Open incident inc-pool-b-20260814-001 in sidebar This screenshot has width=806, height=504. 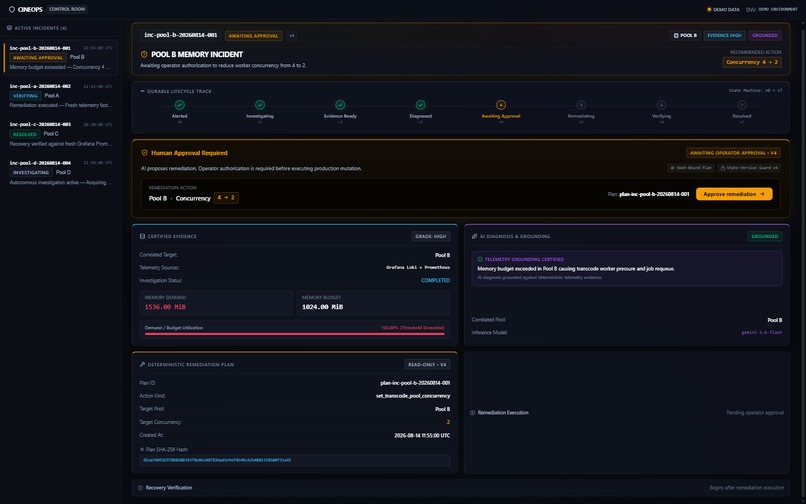coord(61,57)
